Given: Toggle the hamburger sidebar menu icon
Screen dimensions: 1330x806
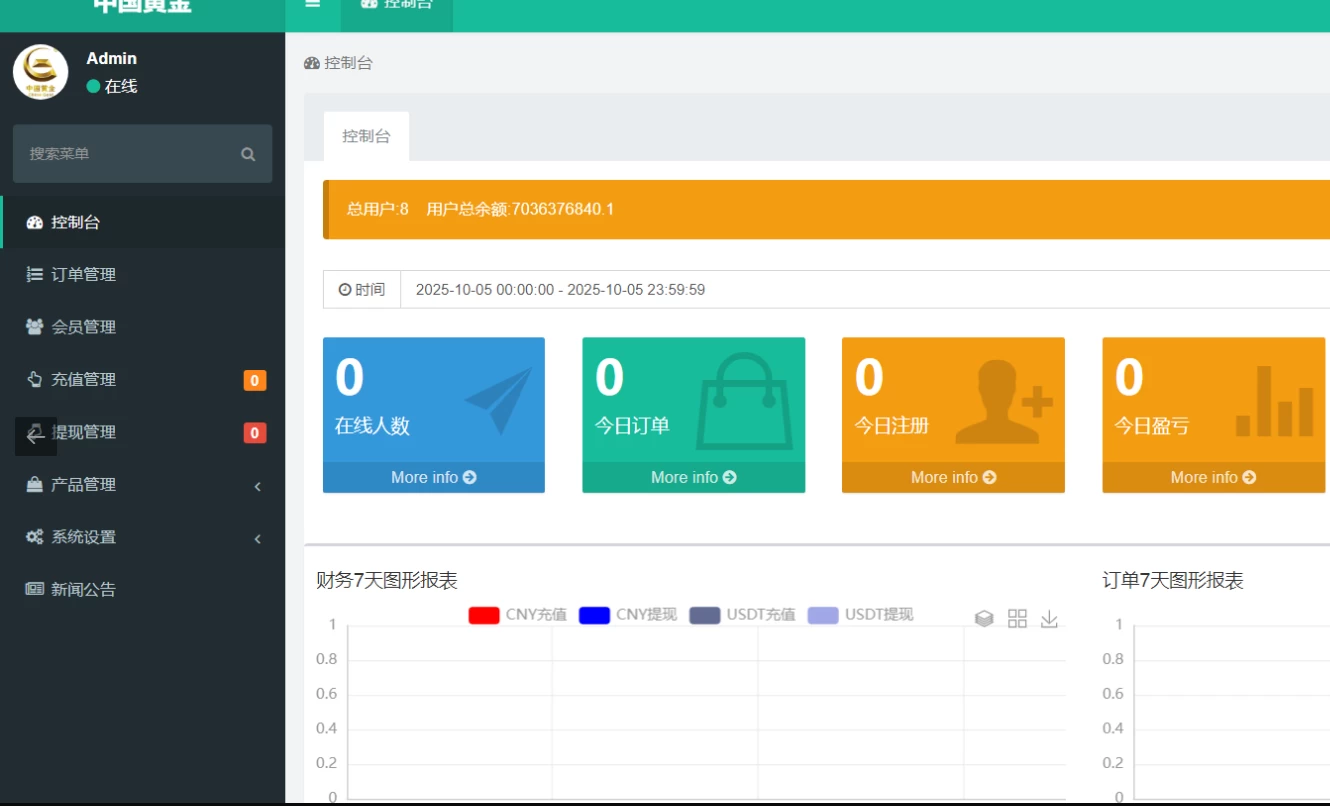Looking at the screenshot, I should click(313, 5).
